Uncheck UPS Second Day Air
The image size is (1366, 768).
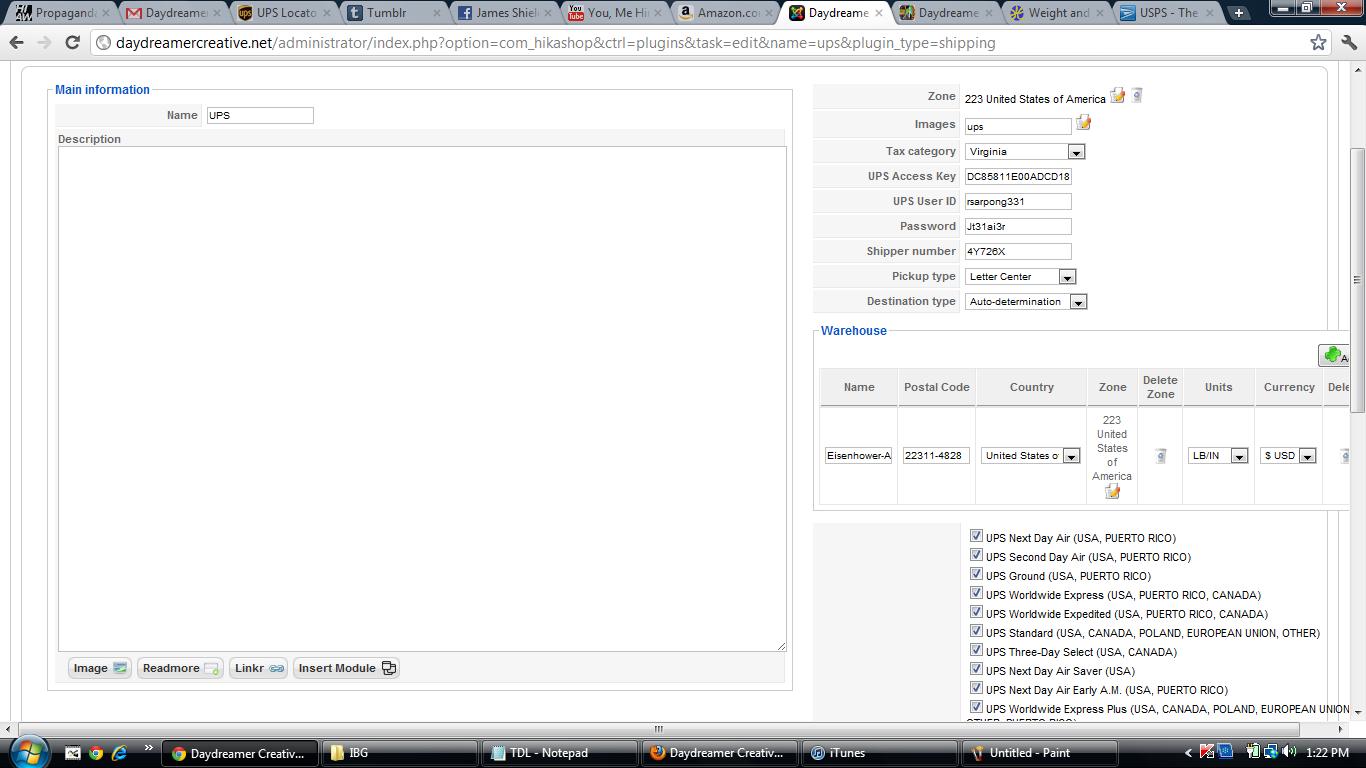976,555
